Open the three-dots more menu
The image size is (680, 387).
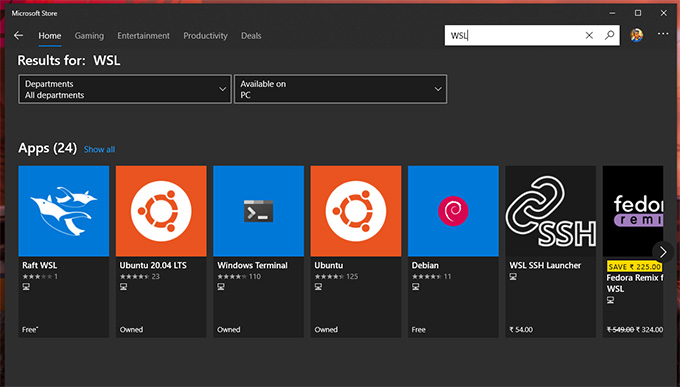[663, 34]
